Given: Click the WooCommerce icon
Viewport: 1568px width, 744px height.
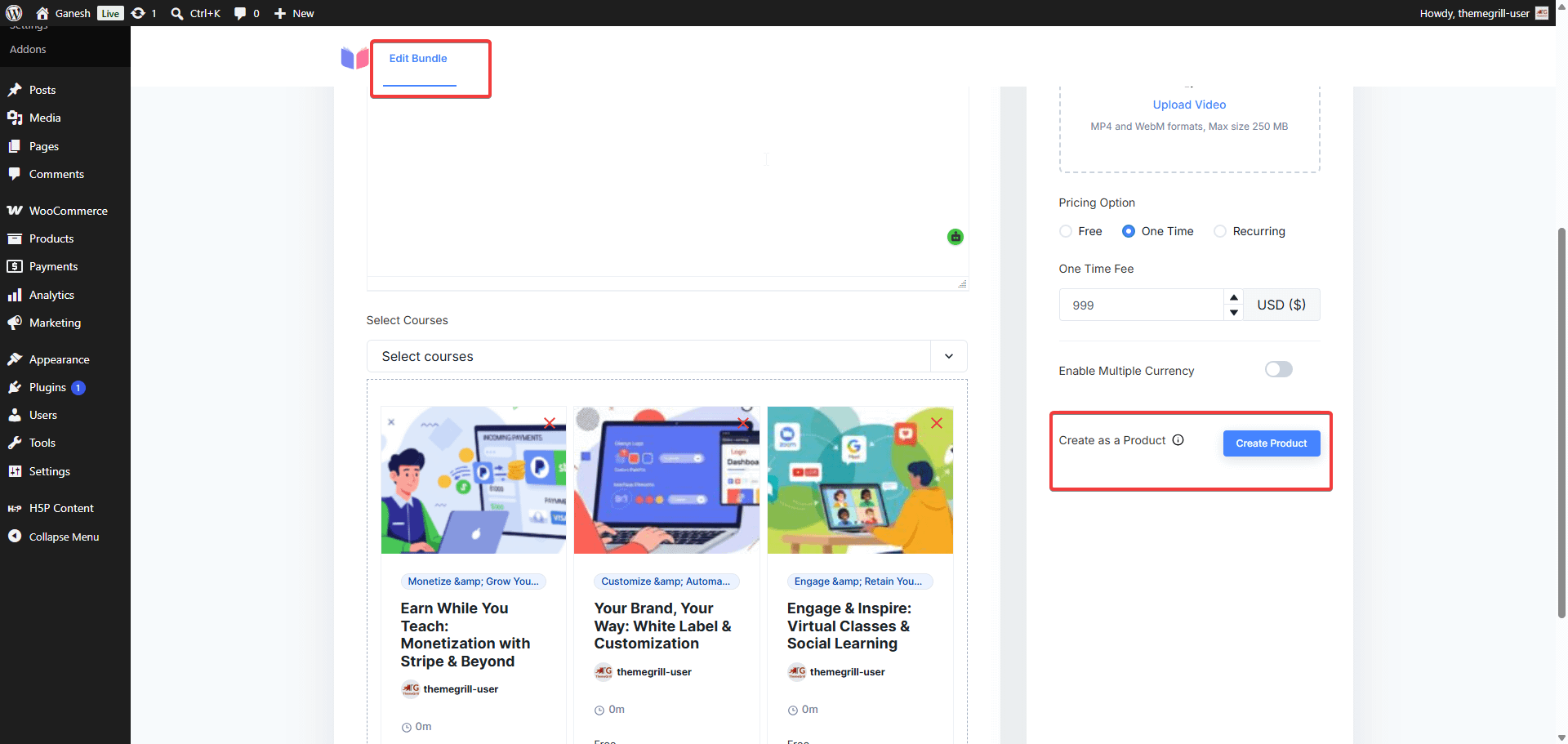Looking at the screenshot, I should click(x=15, y=211).
